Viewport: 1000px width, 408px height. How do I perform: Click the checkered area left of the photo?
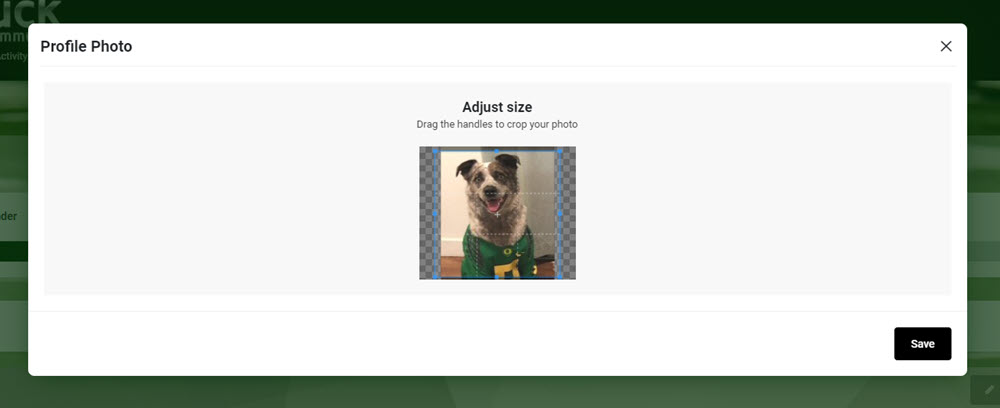click(x=426, y=213)
